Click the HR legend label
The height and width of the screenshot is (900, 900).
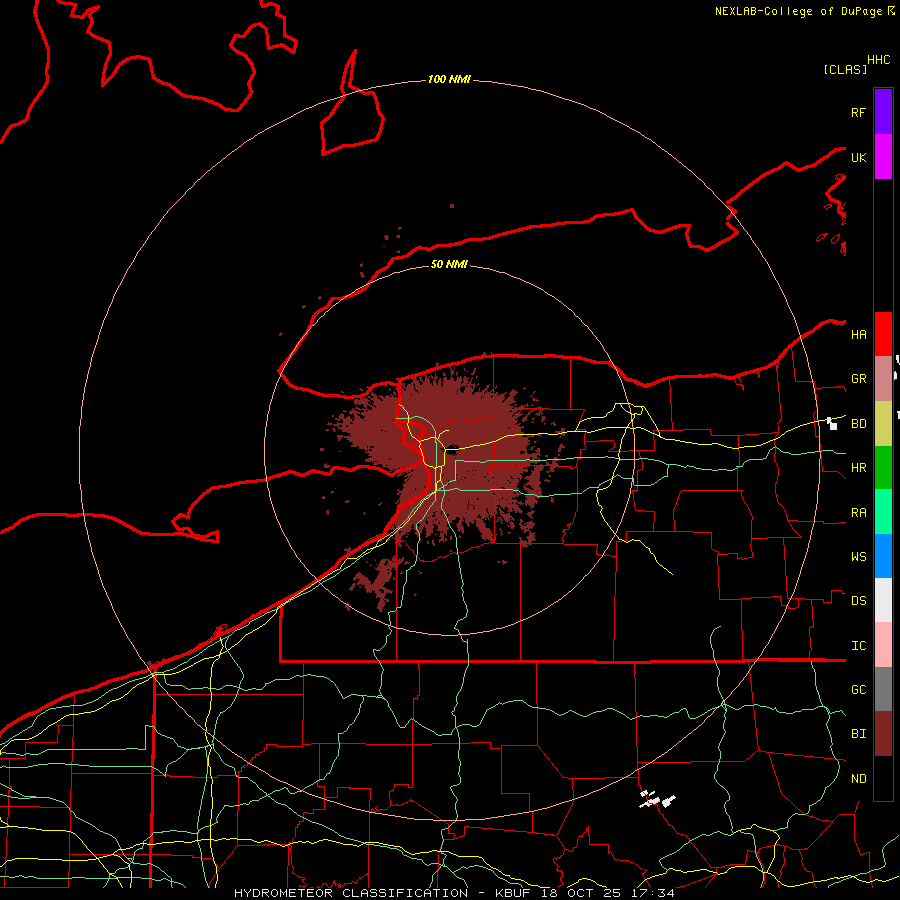click(858, 468)
